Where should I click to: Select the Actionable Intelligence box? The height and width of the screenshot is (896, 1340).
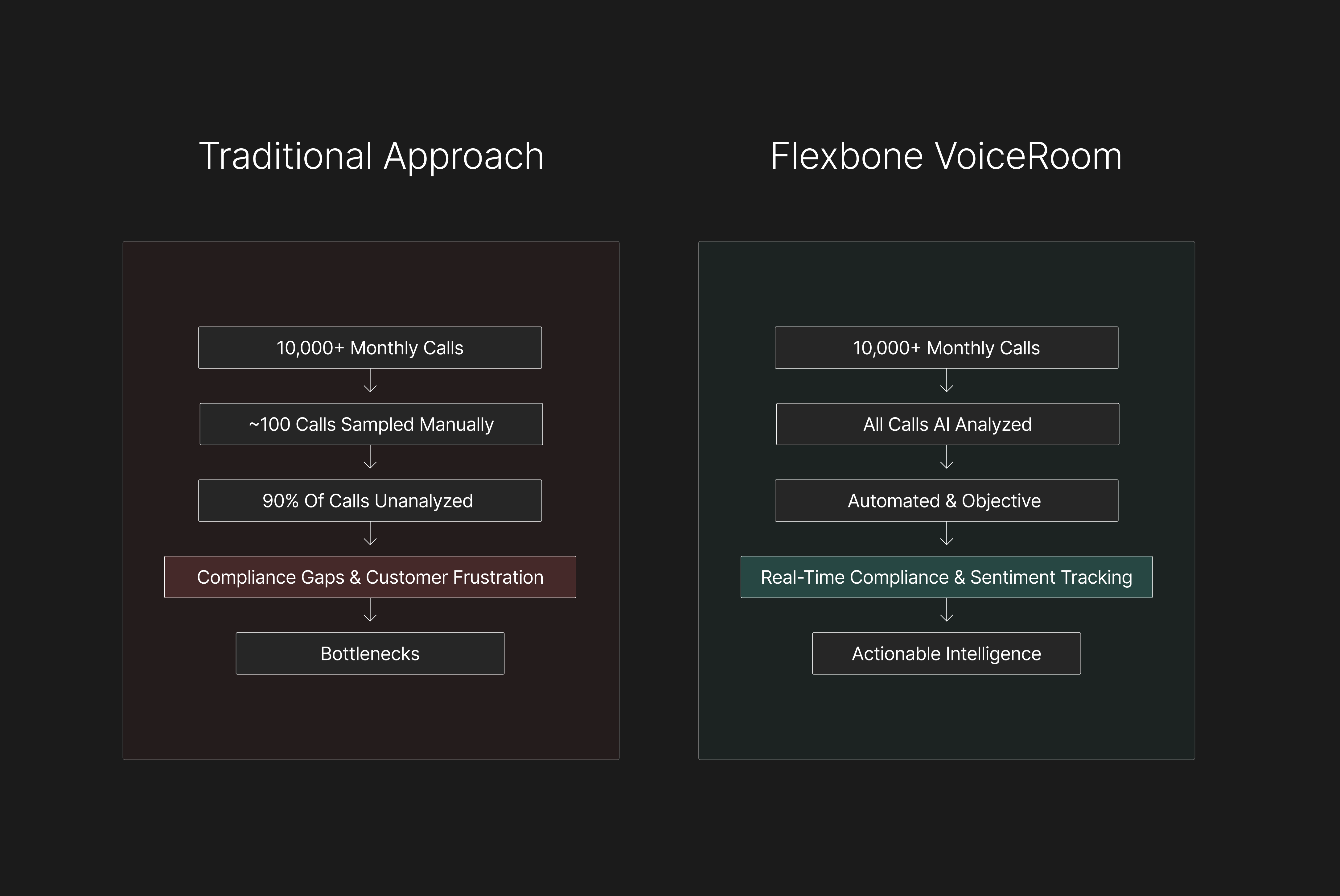point(946,653)
